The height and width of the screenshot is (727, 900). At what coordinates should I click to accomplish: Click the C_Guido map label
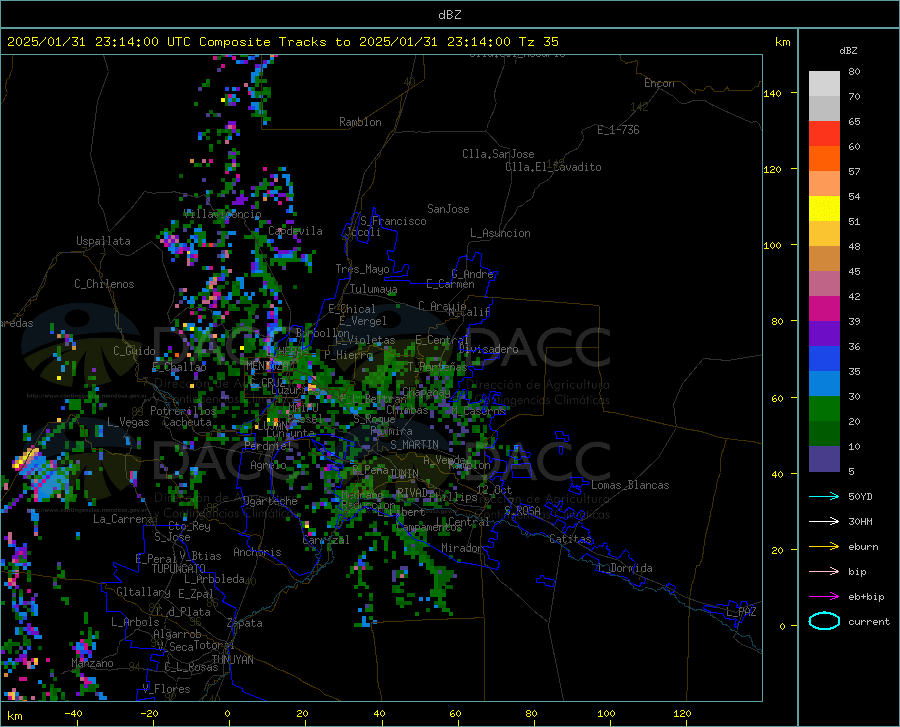(134, 351)
